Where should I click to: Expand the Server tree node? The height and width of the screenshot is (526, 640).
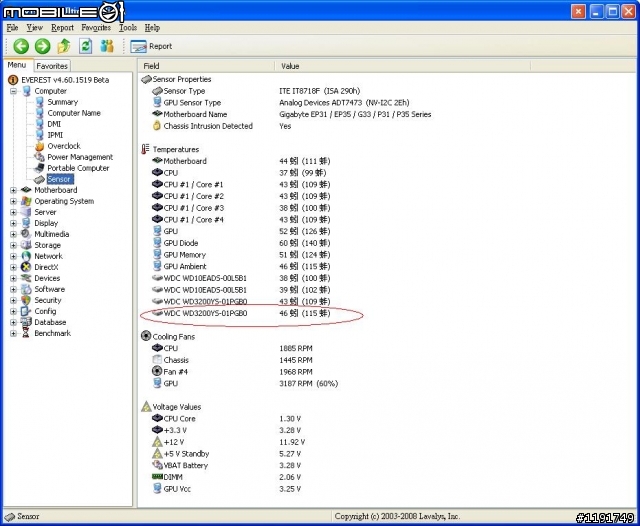pyautogui.click(x=13, y=212)
